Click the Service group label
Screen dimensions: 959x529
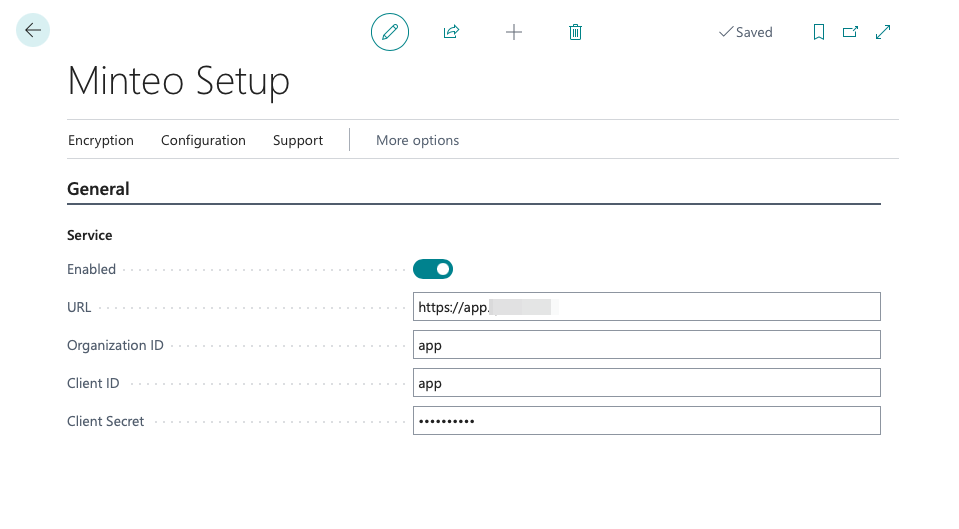[x=89, y=235]
